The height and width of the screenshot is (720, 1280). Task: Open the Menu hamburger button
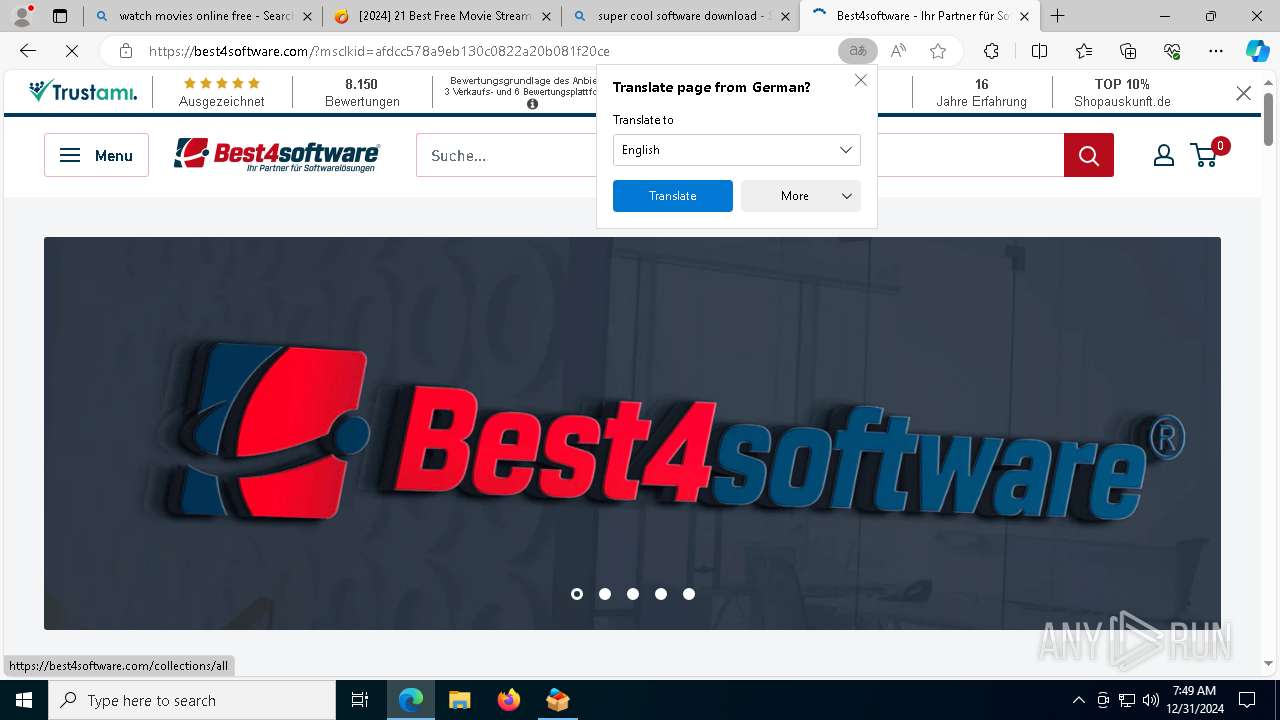point(96,155)
